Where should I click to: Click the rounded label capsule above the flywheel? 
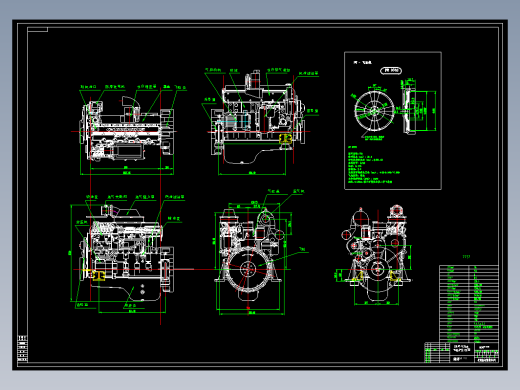click(x=391, y=70)
